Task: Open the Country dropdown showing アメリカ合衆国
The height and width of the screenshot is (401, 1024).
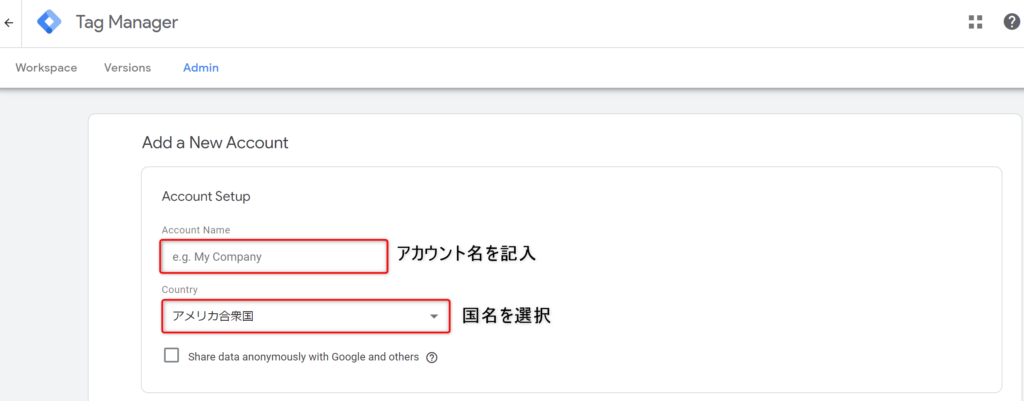Action: pyautogui.click(x=306, y=316)
